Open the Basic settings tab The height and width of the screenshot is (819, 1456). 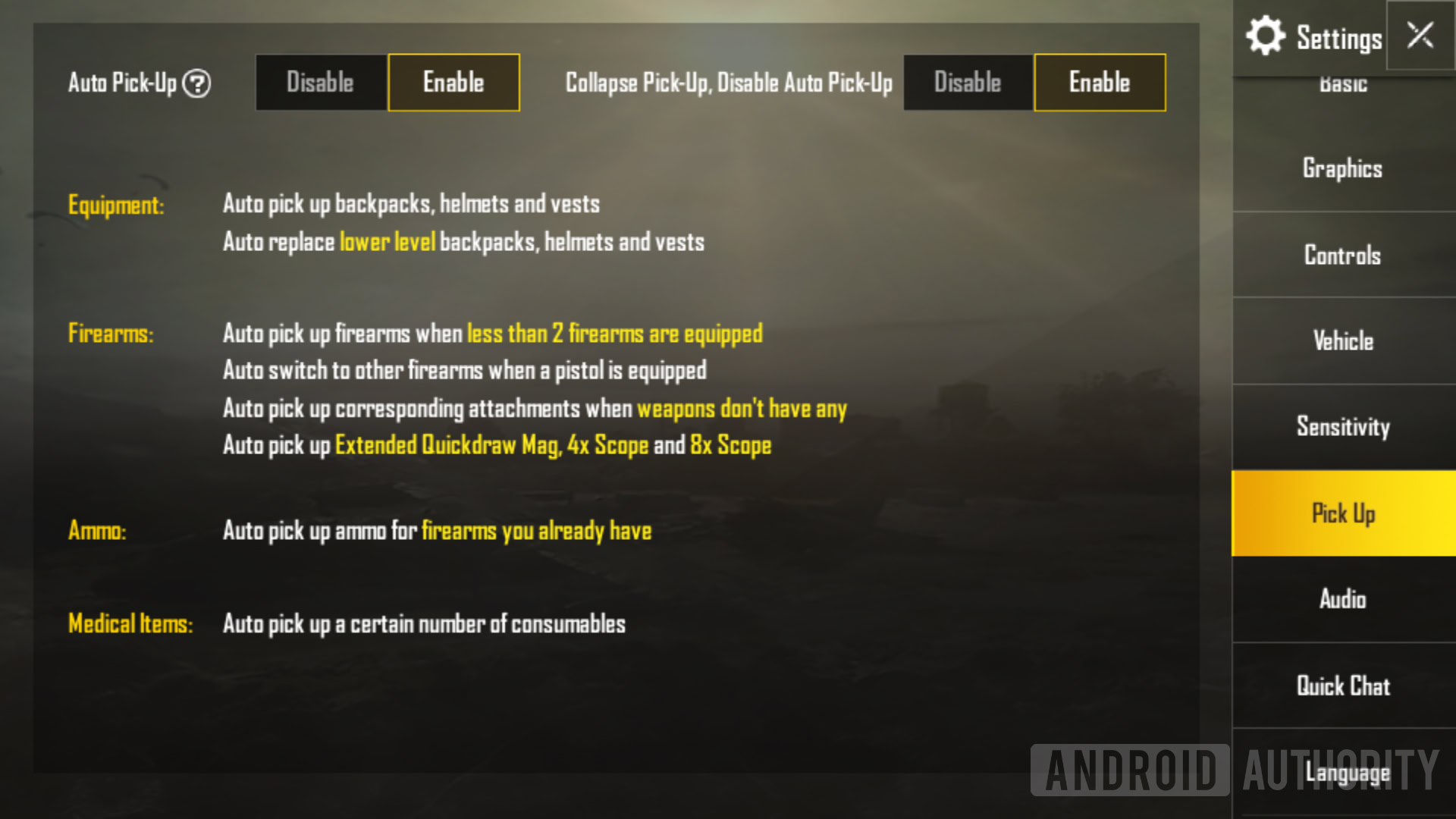click(x=1344, y=83)
